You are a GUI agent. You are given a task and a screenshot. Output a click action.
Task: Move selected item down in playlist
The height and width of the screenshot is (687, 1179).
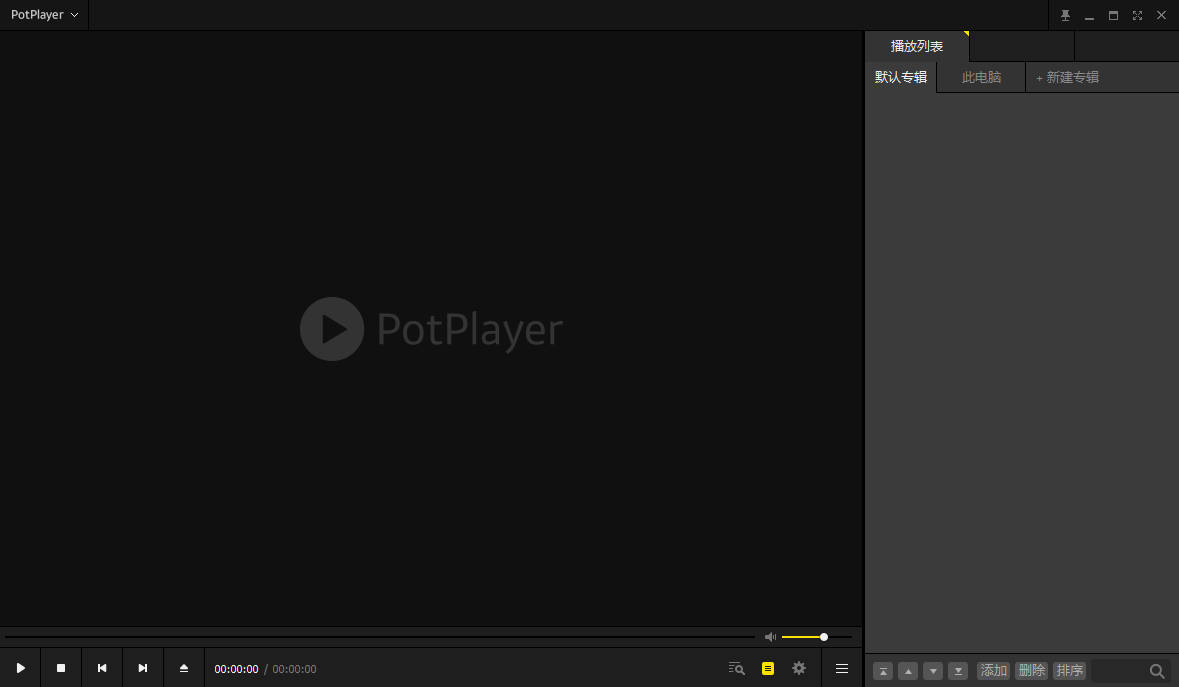933,671
